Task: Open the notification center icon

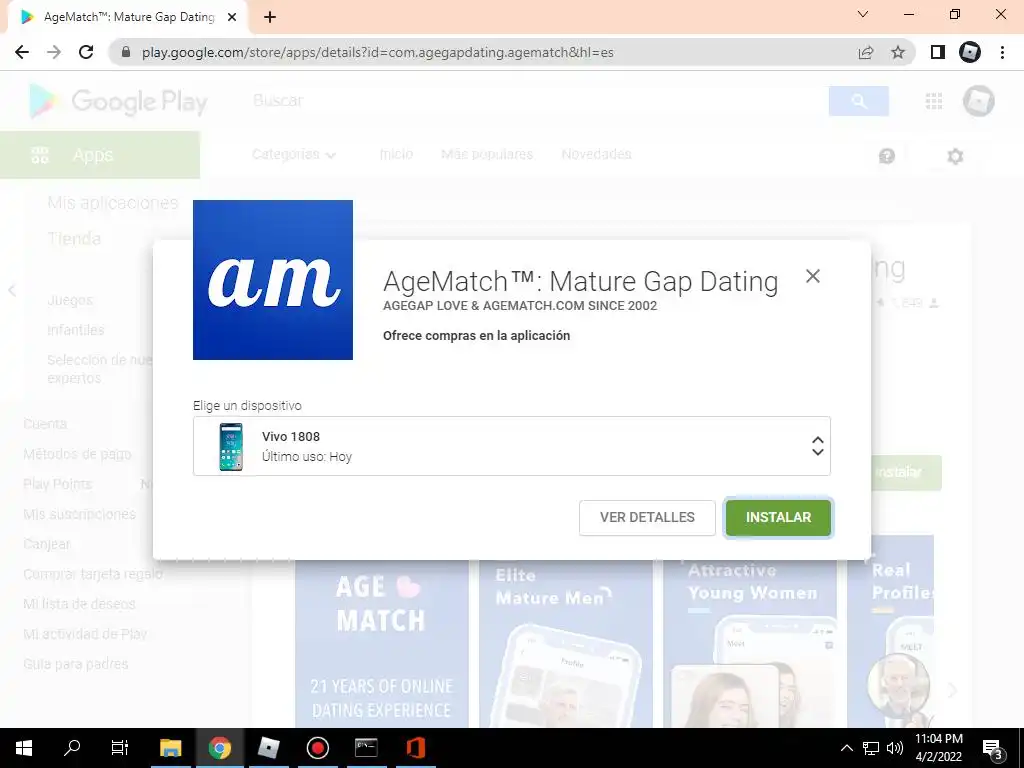Action: (x=992, y=748)
